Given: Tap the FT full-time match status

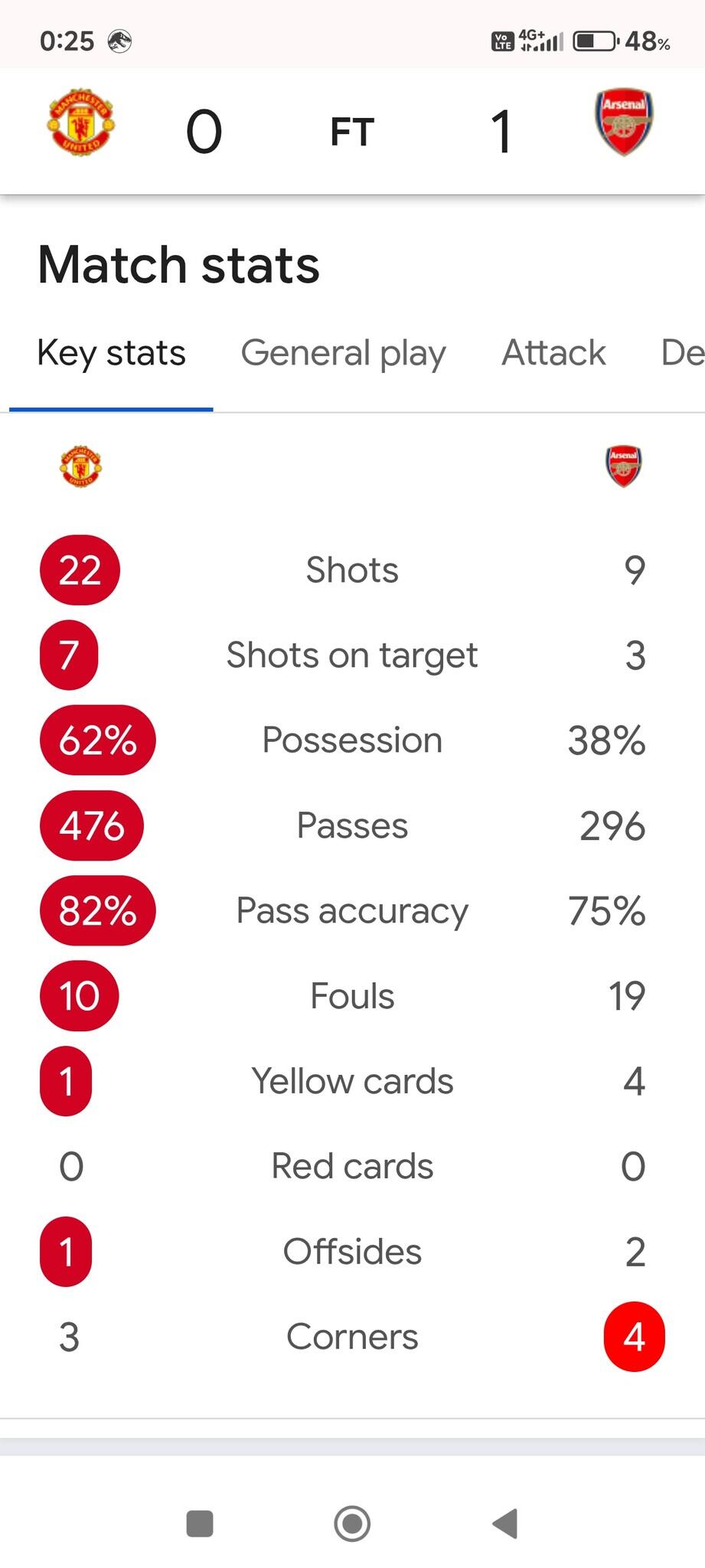Looking at the screenshot, I should pos(352,132).
